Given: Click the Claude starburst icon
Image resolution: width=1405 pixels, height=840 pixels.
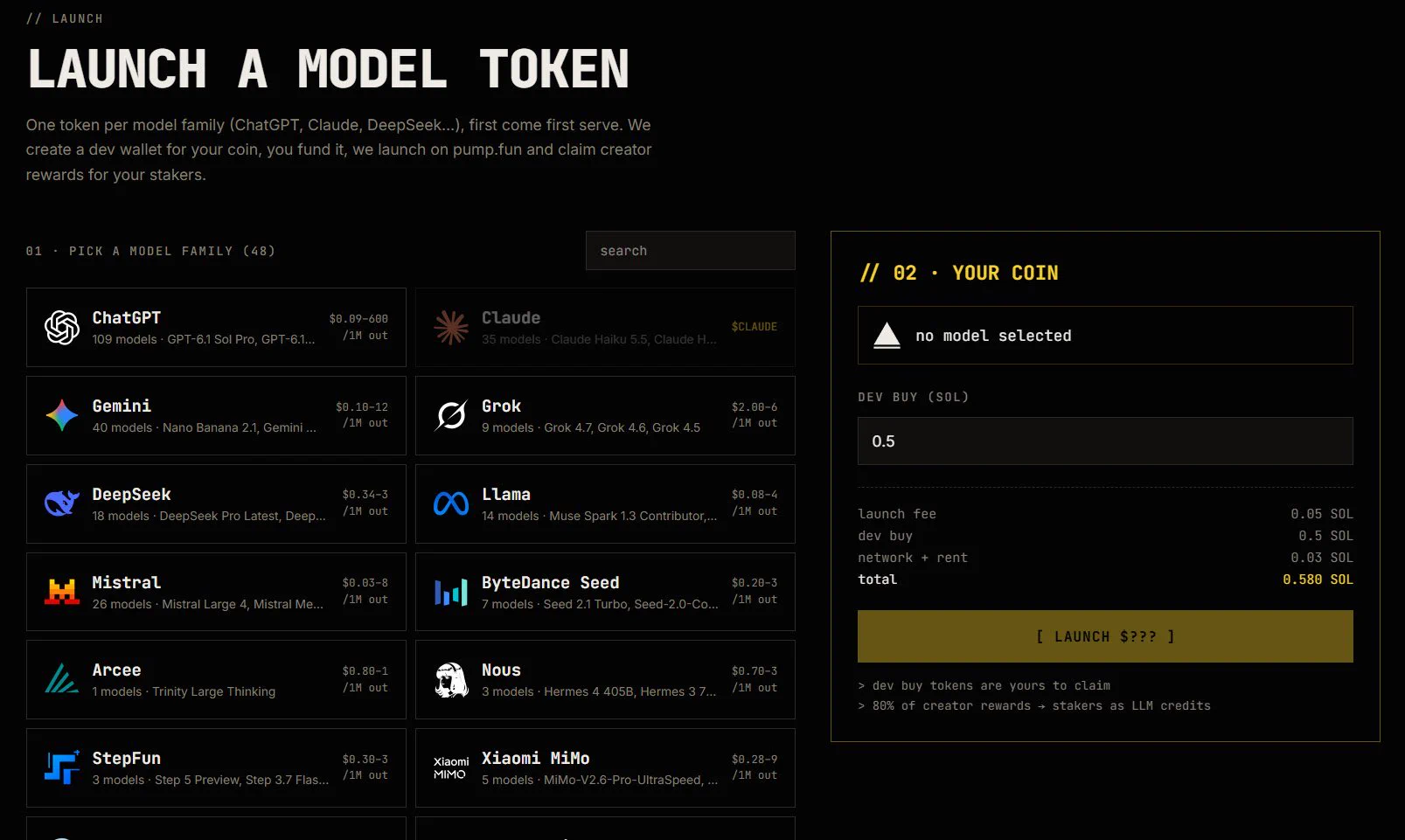Looking at the screenshot, I should coord(451,328).
